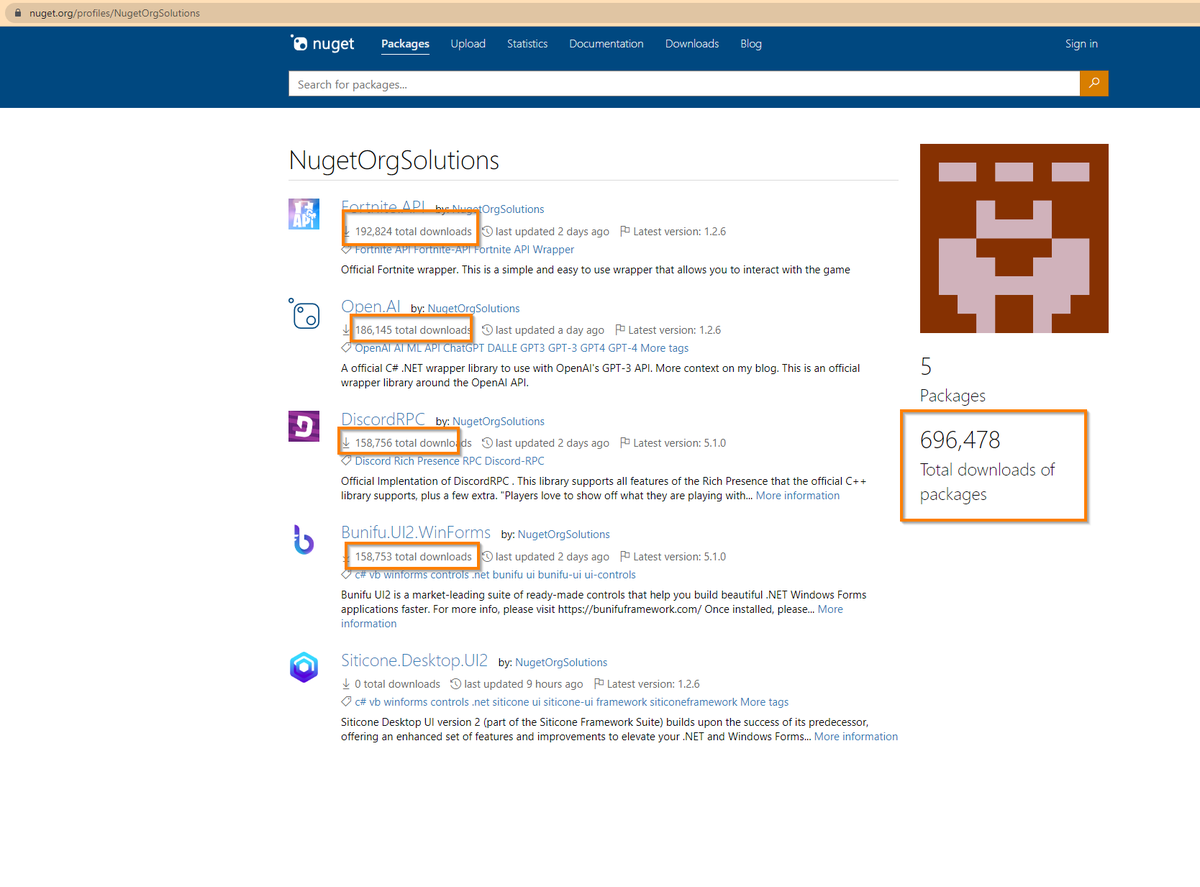The image size is (1200, 887).
Task: Click the Sign in link
Action: (1081, 44)
